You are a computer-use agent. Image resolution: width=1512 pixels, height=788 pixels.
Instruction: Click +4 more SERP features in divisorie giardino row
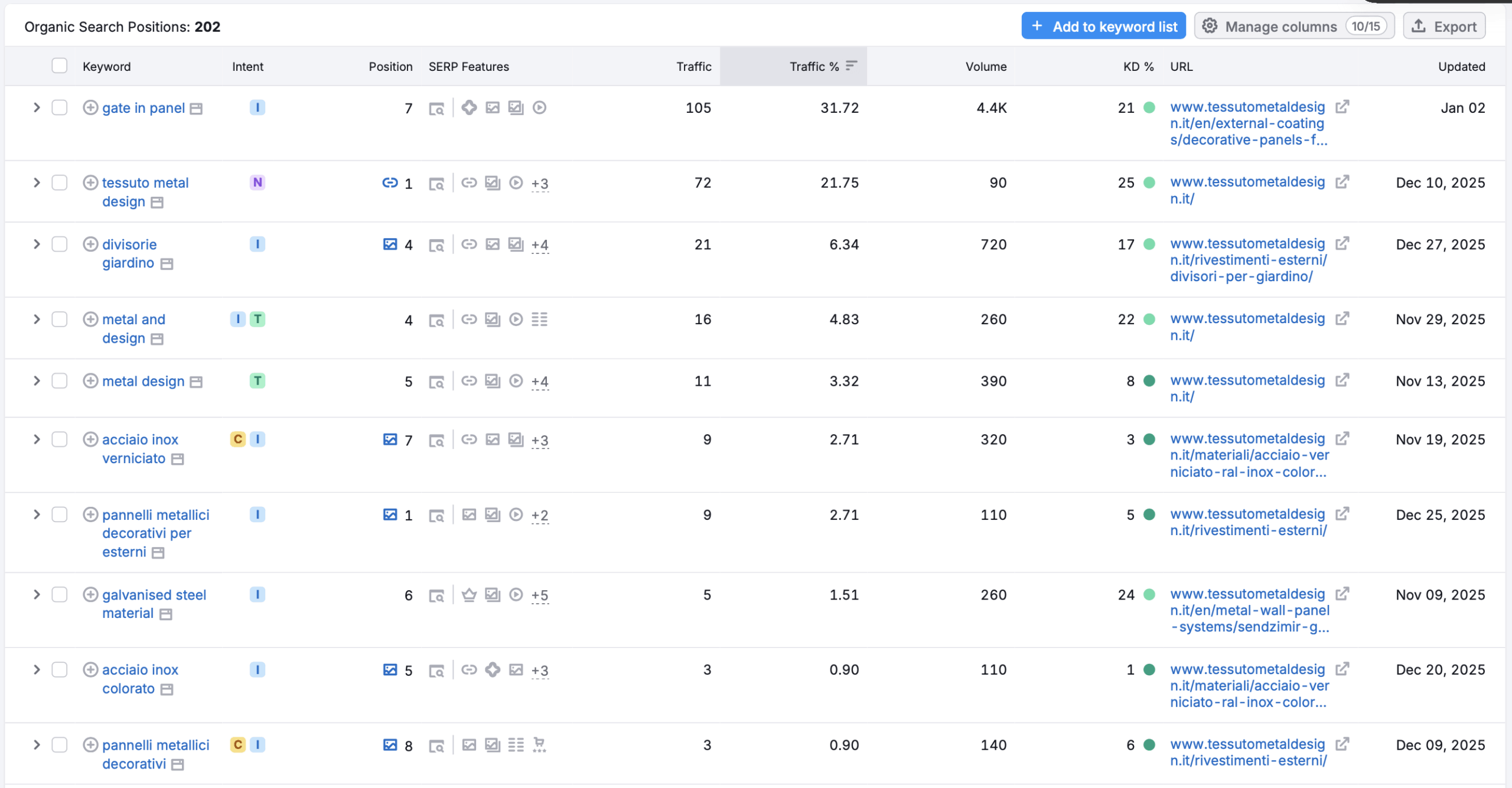[539, 245]
